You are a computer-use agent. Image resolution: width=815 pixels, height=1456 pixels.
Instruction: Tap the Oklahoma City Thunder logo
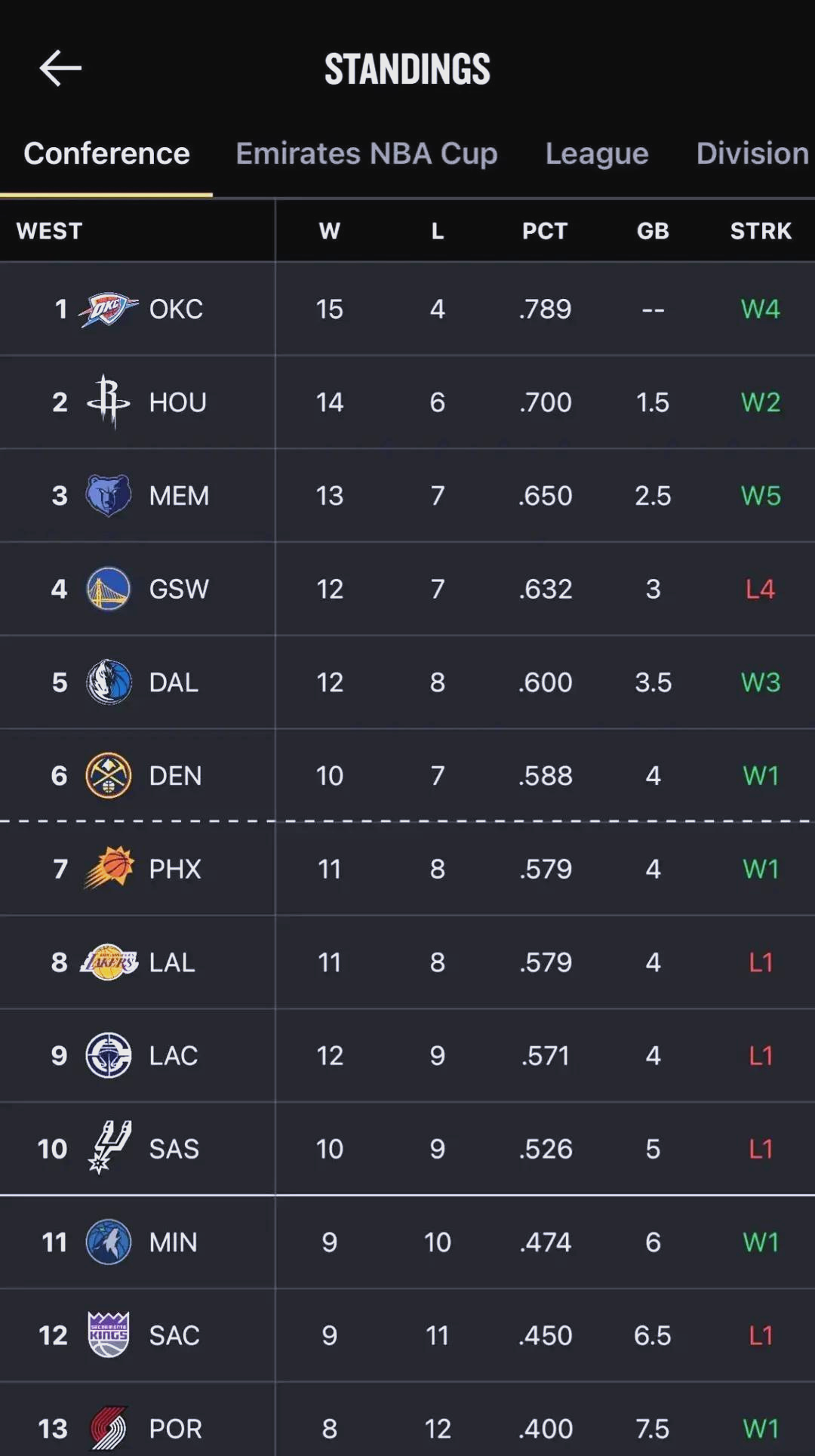coord(109,309)
